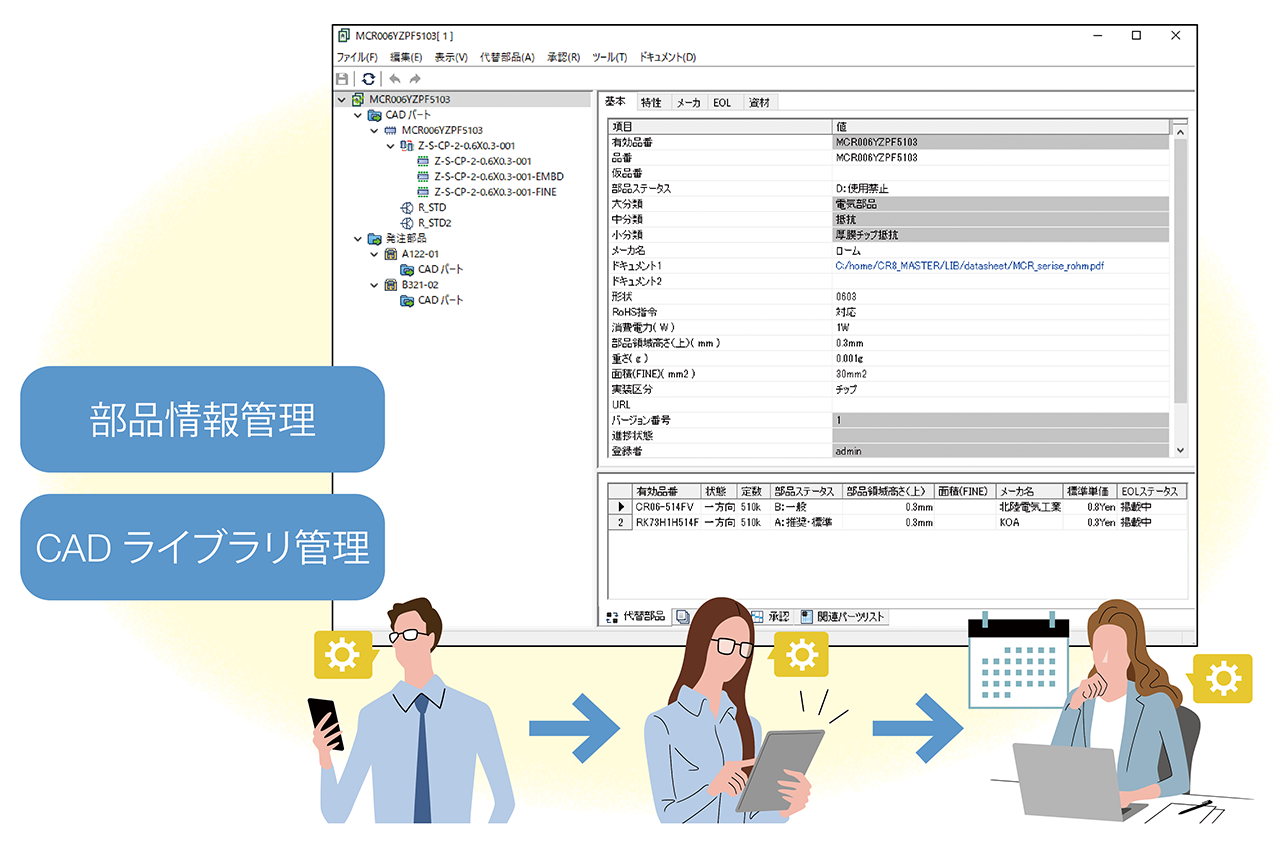
Task: Click the properties table vertical scrollbar down arrow
Action: tap(1180, 451)
